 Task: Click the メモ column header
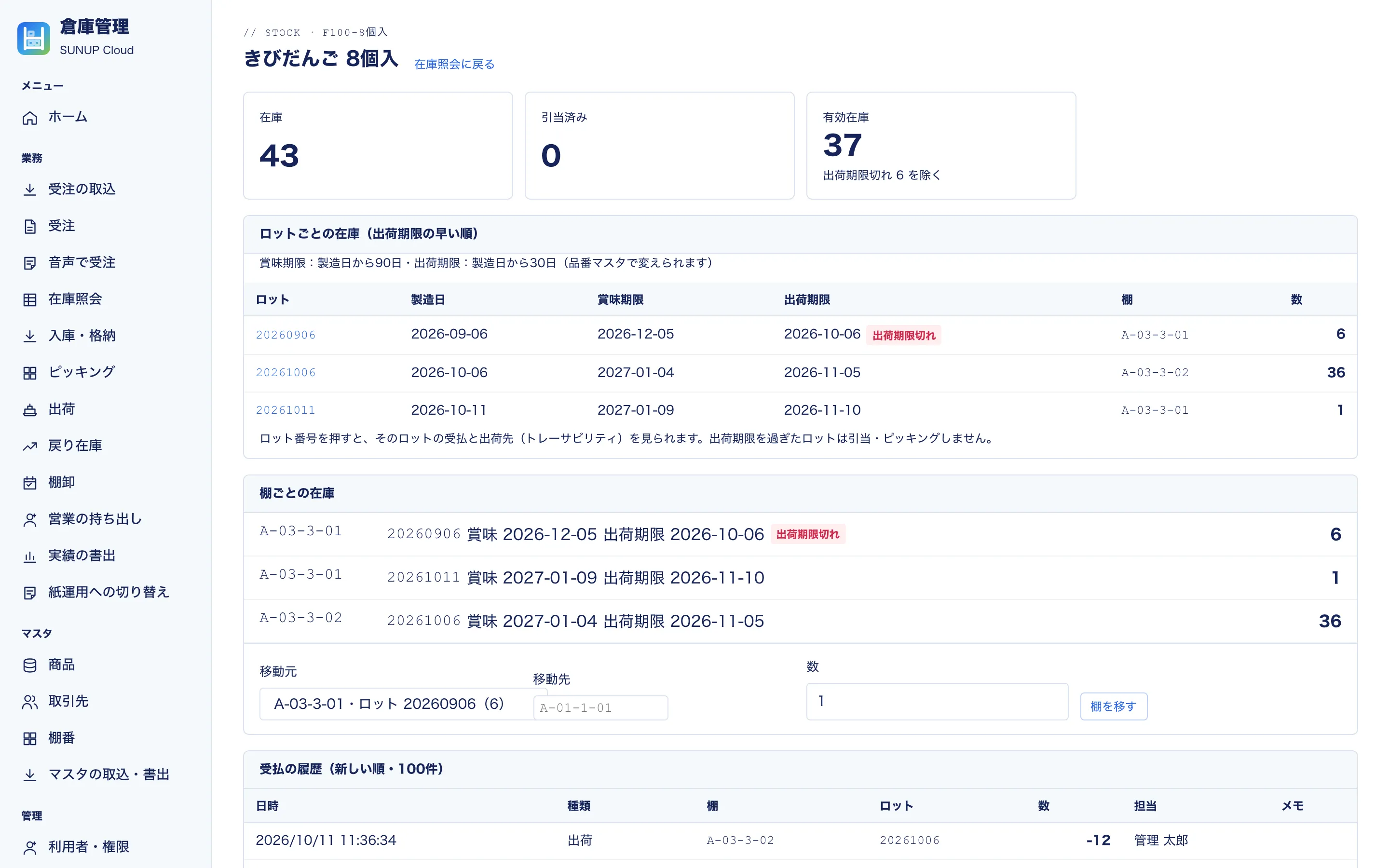tap(1293, 806)
